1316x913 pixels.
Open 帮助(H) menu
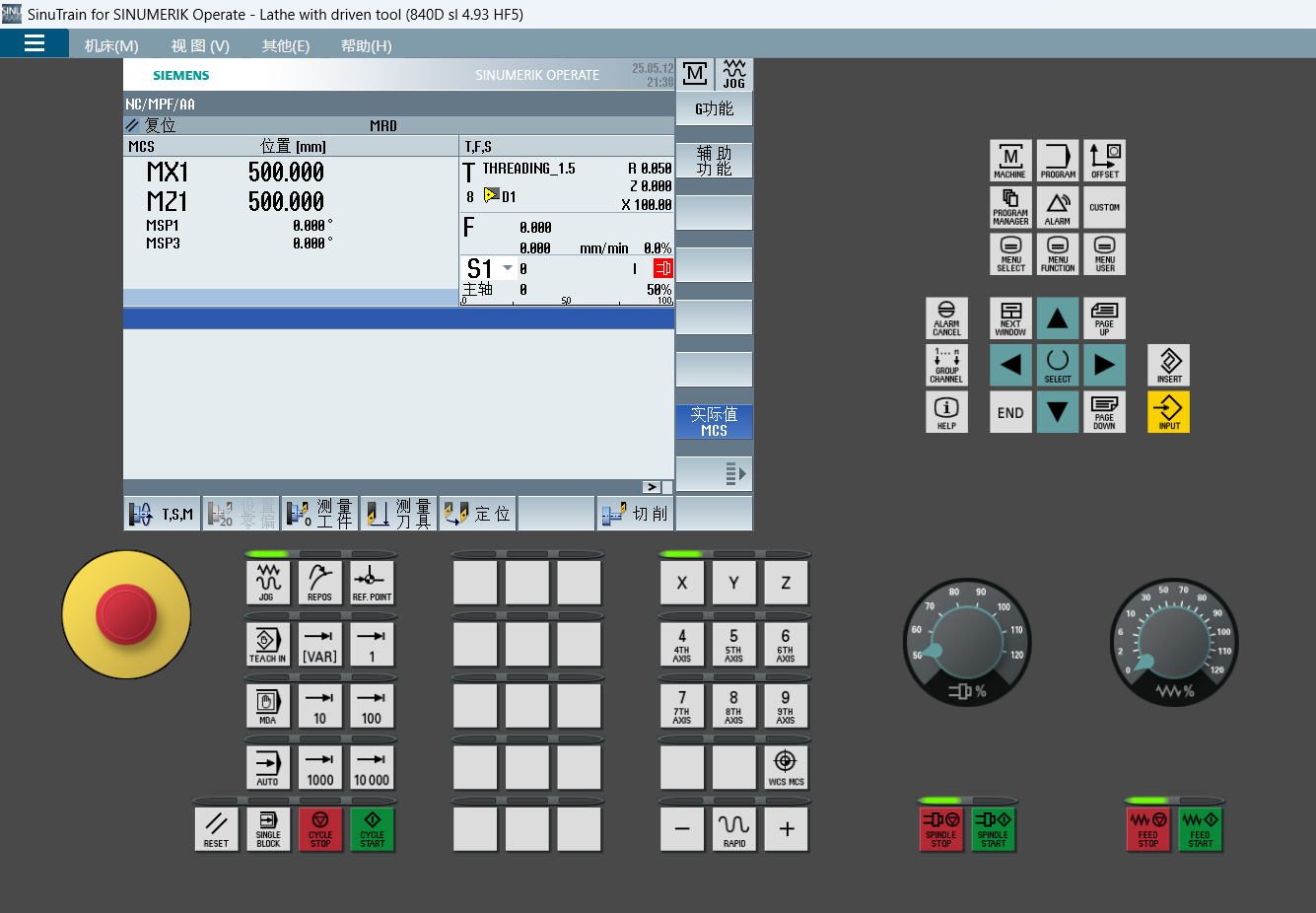pyautogui.click(x=366, y=45)
